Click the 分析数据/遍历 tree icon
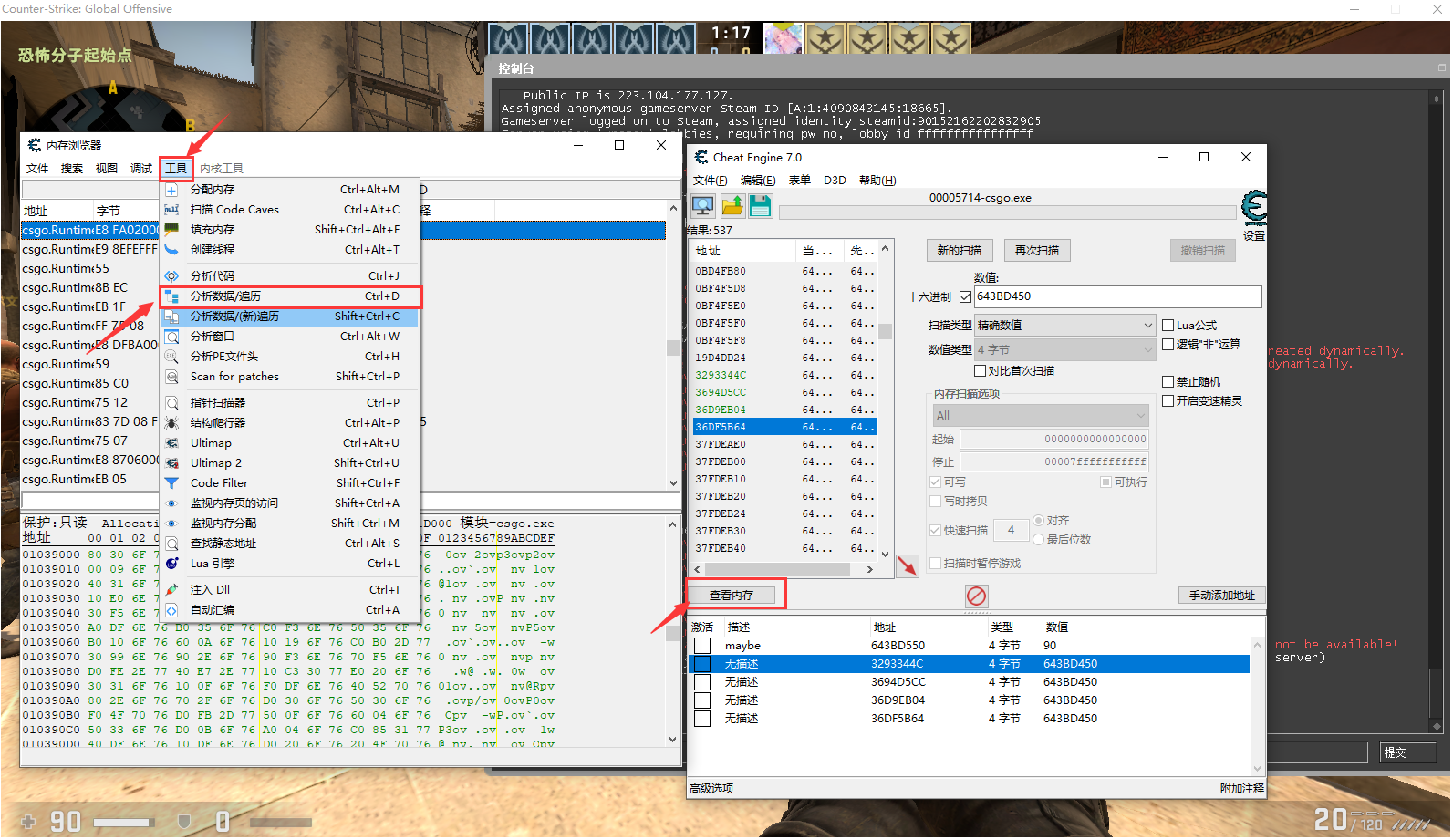Viewport: 1453px width, 840px height. tap(171, 296)
